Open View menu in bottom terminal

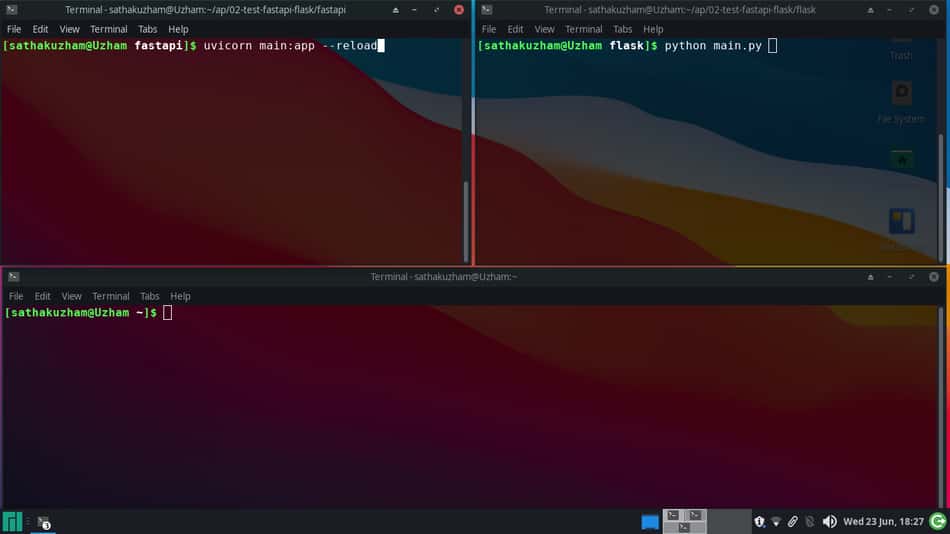(71, 296)
